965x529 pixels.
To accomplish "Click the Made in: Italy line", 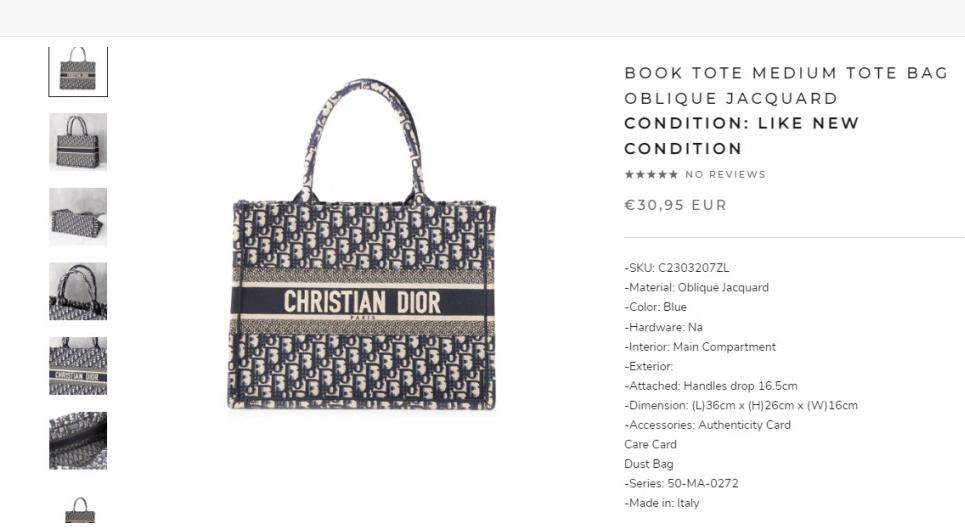I will [x=662, y=503].
